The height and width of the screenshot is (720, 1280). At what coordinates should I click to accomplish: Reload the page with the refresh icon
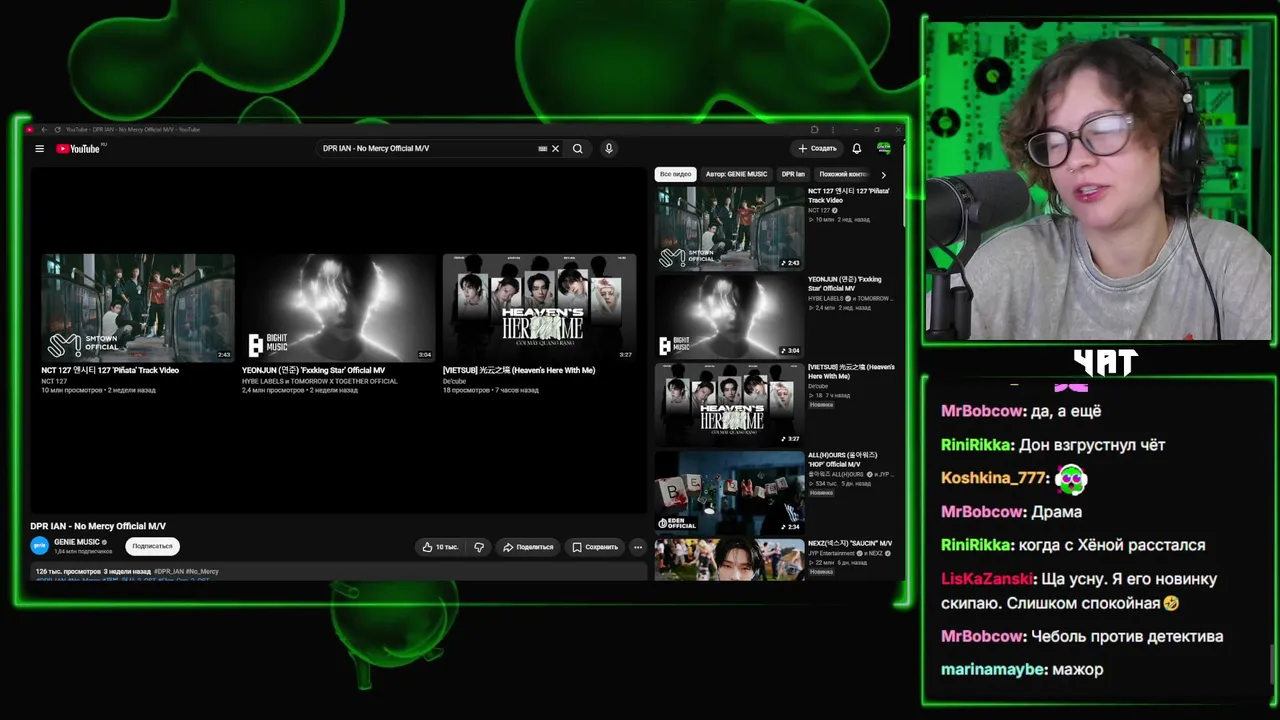point(58,130)
